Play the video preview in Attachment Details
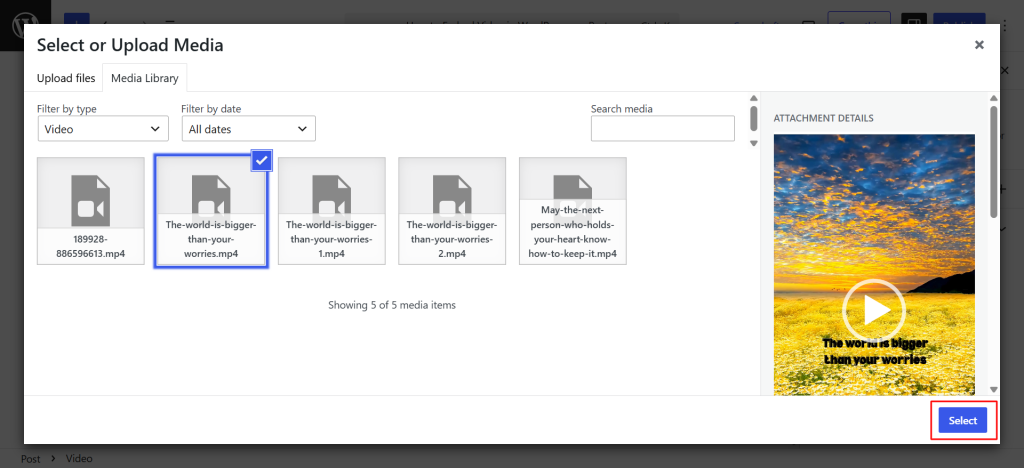Image resolution: width=1024 pixels, height=468 pixels. [x=873, y=311]
